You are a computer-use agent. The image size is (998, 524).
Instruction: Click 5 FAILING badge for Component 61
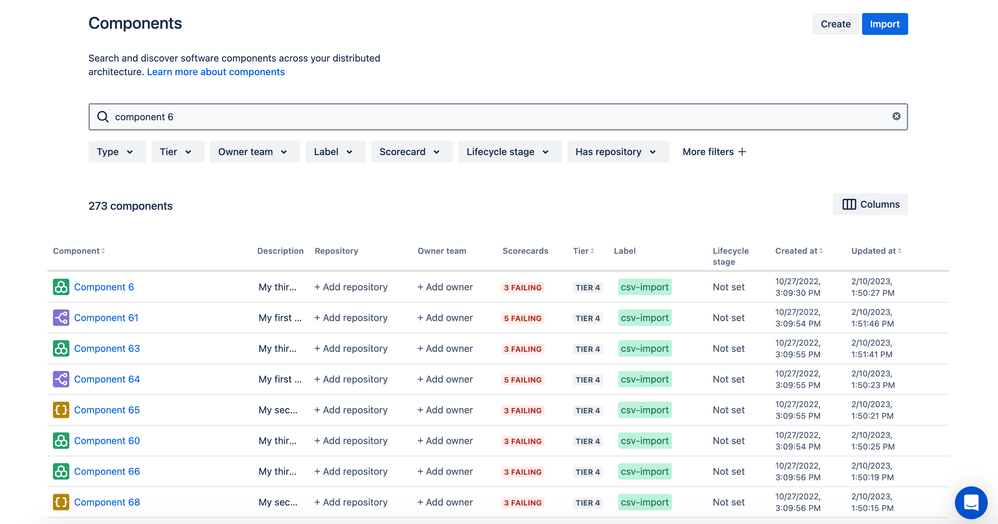(523, 318)
